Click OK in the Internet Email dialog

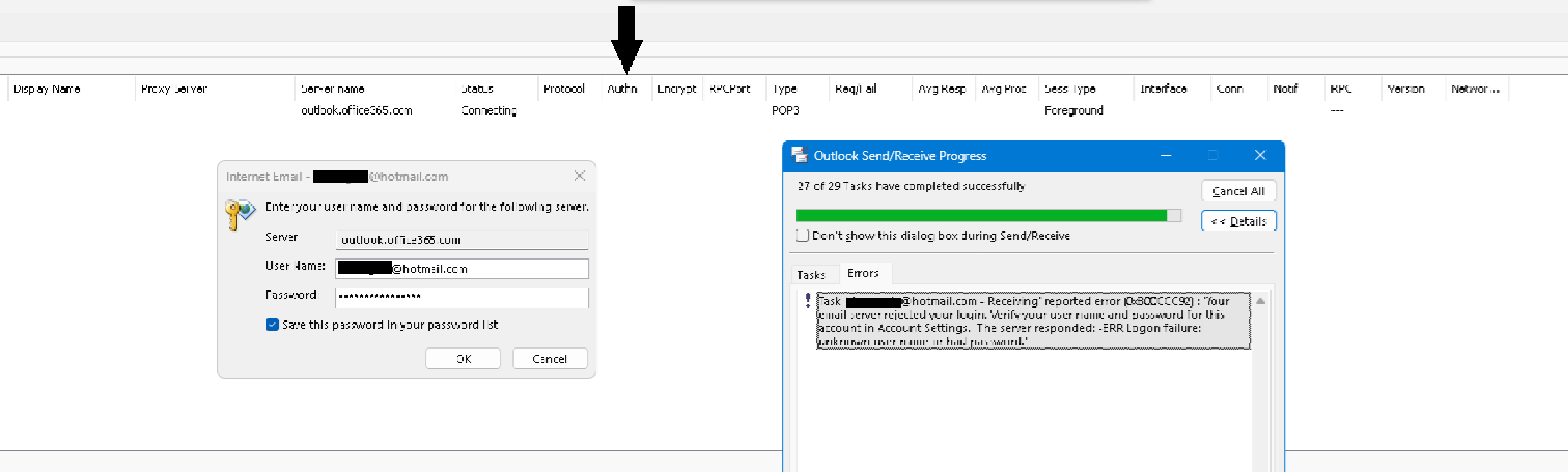463,359
